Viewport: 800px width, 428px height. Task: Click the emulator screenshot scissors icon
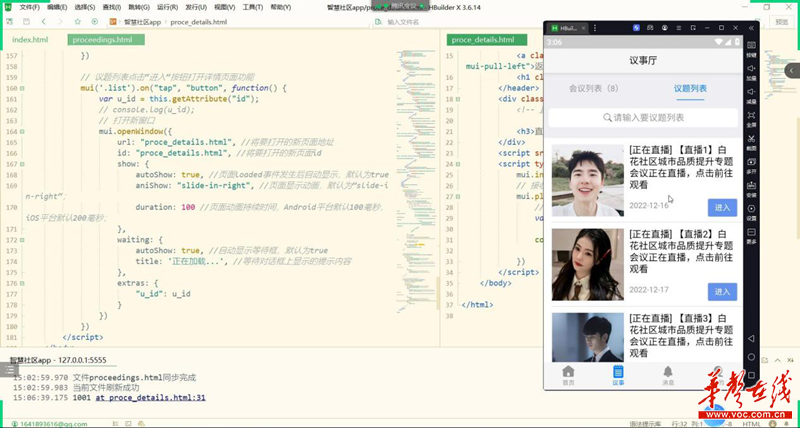tap(751, 137)
